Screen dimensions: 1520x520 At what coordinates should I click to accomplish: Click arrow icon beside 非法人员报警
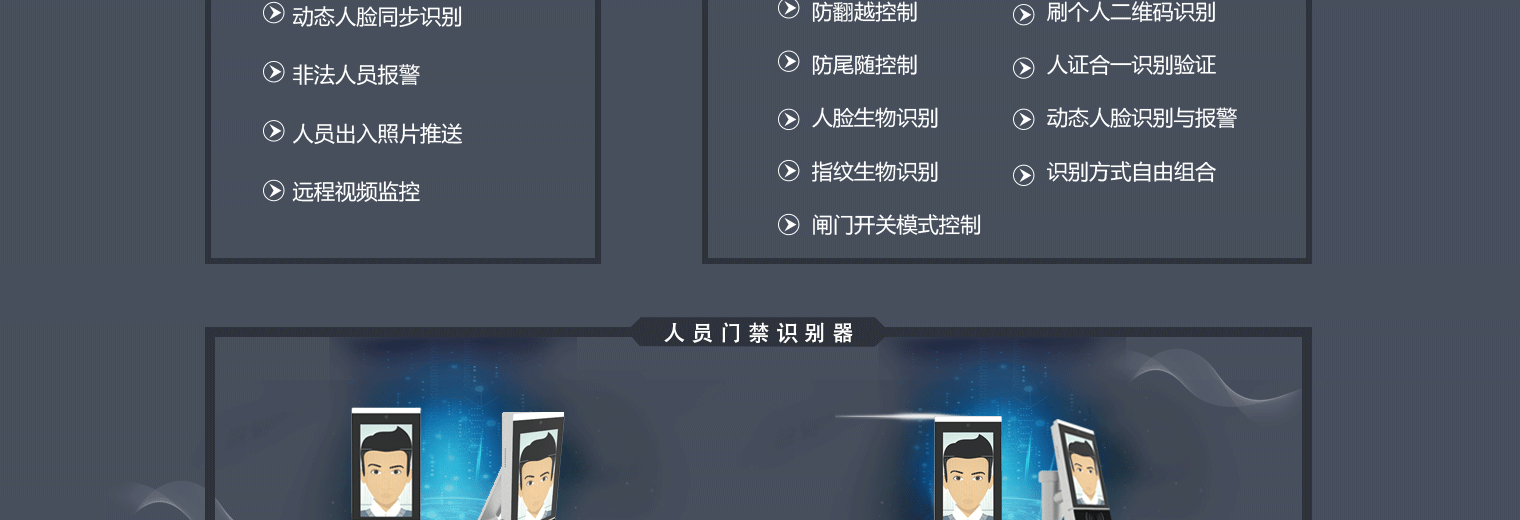274,72
